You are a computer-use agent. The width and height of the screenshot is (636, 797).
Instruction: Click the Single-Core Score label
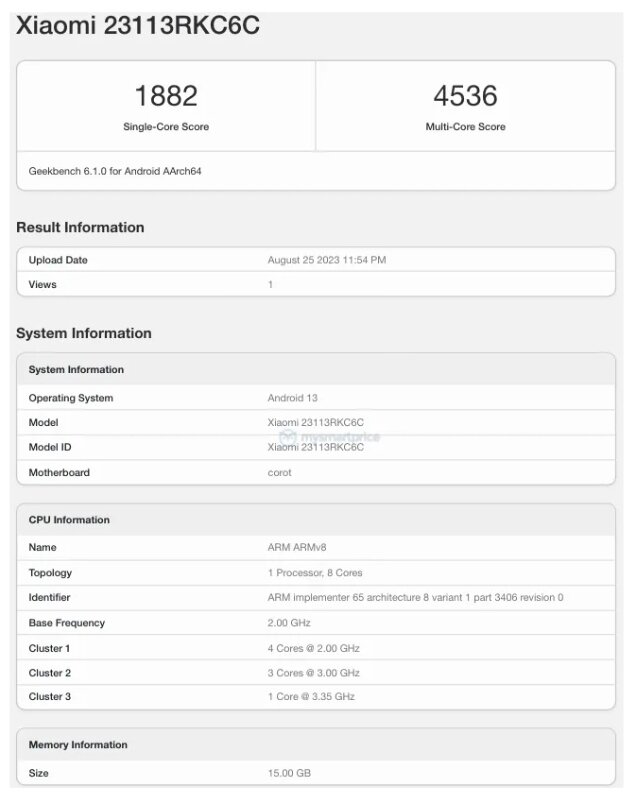(x=166, y=127)
